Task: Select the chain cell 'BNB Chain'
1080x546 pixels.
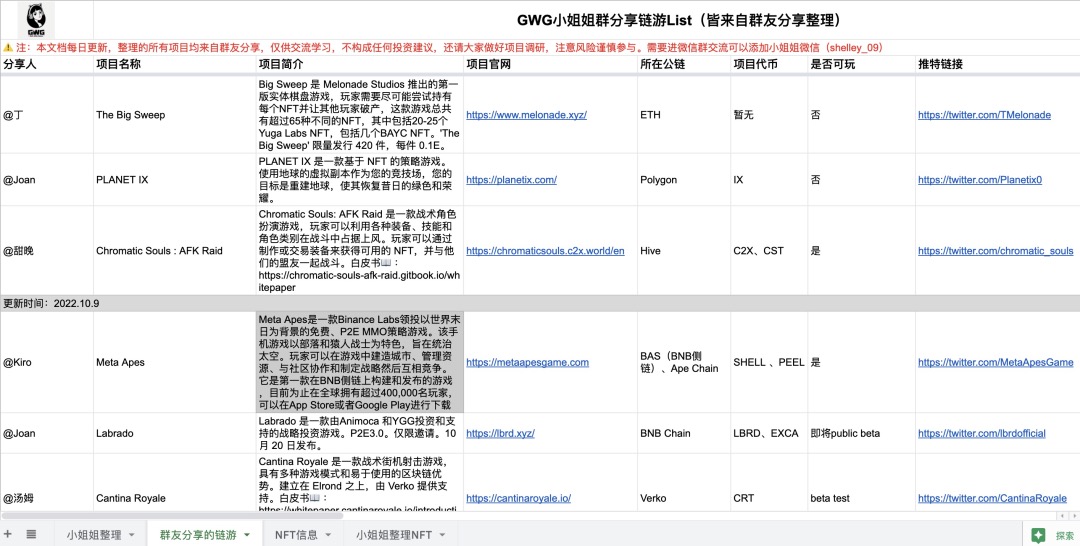Action: point(684,433)
